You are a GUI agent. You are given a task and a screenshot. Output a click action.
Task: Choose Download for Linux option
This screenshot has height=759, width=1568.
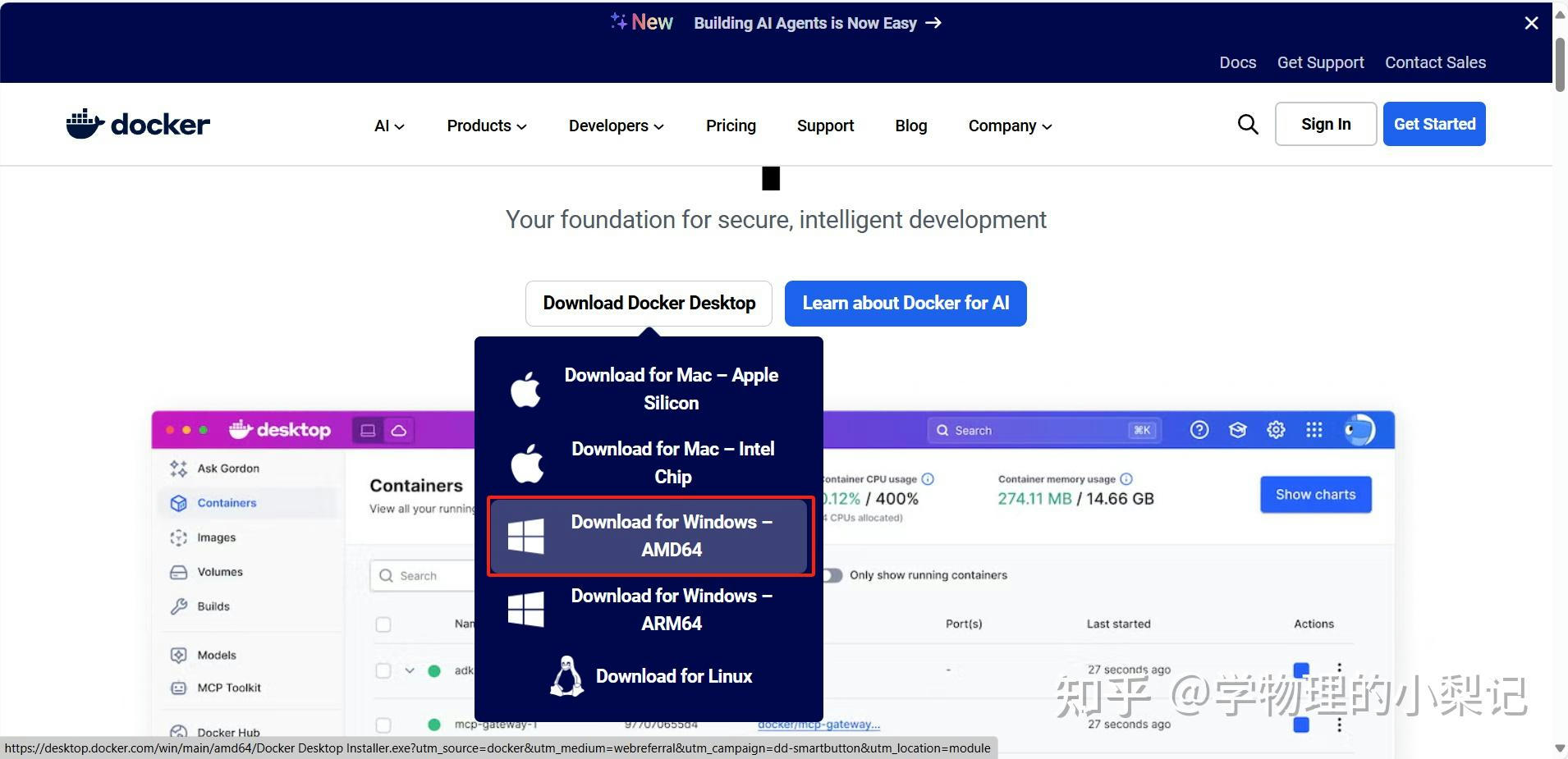(650, 676)
